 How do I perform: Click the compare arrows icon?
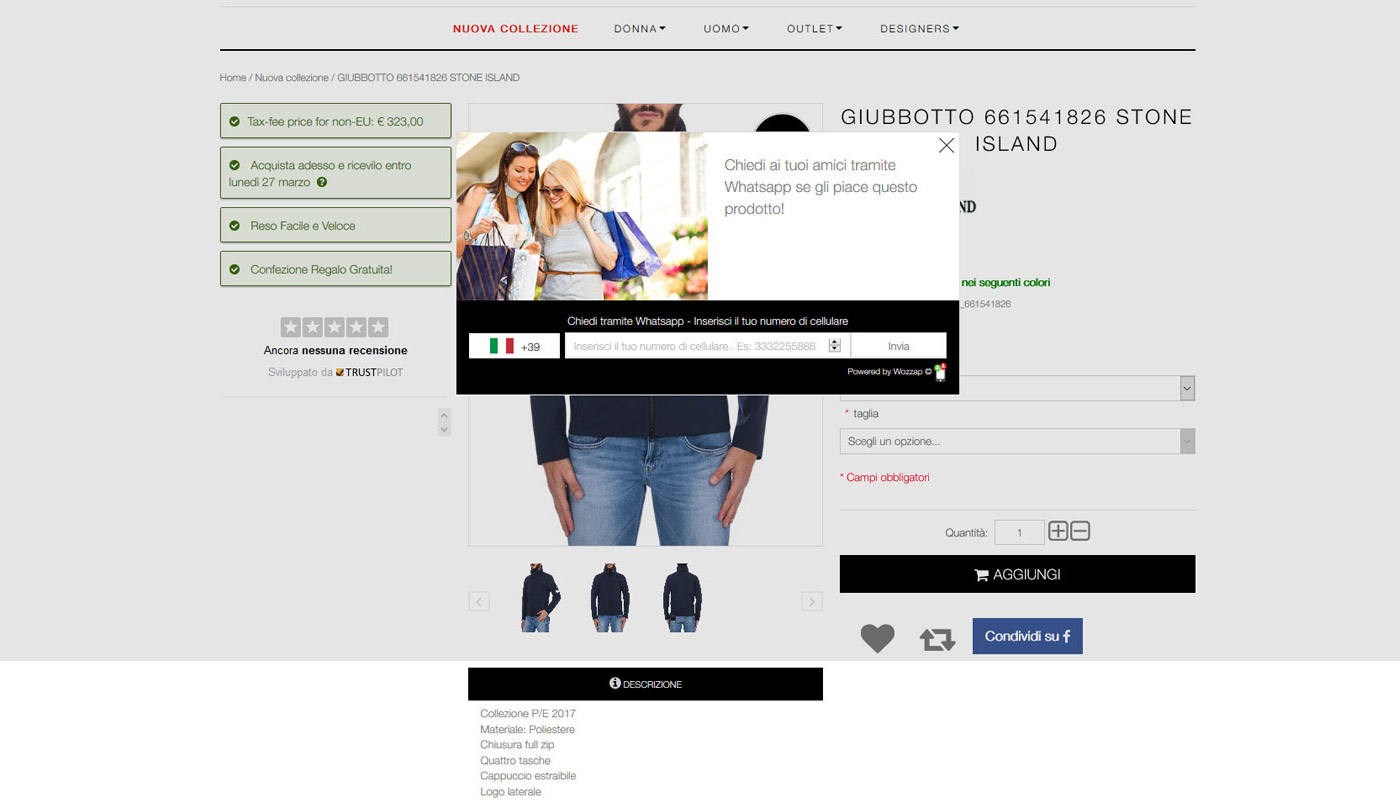click(x=937, y=639)
